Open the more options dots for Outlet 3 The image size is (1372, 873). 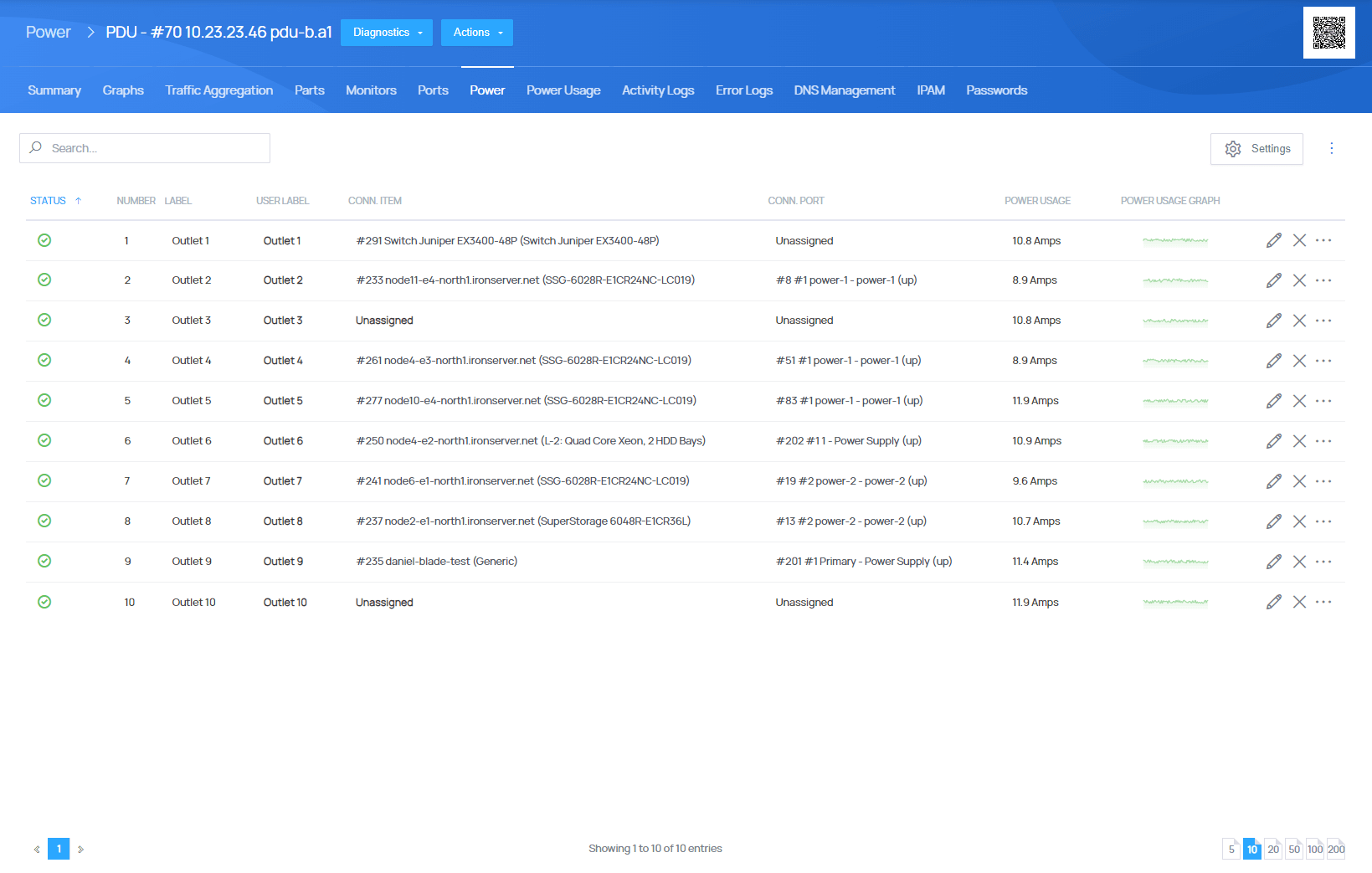pyautogui.click(x=1323, y=321)
